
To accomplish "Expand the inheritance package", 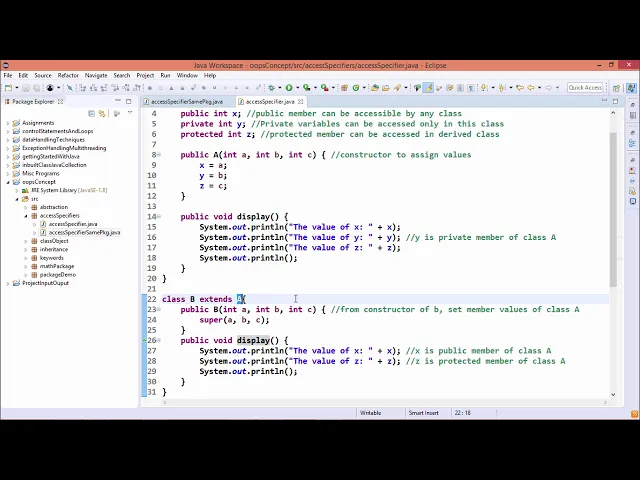I will click(26, 249).
